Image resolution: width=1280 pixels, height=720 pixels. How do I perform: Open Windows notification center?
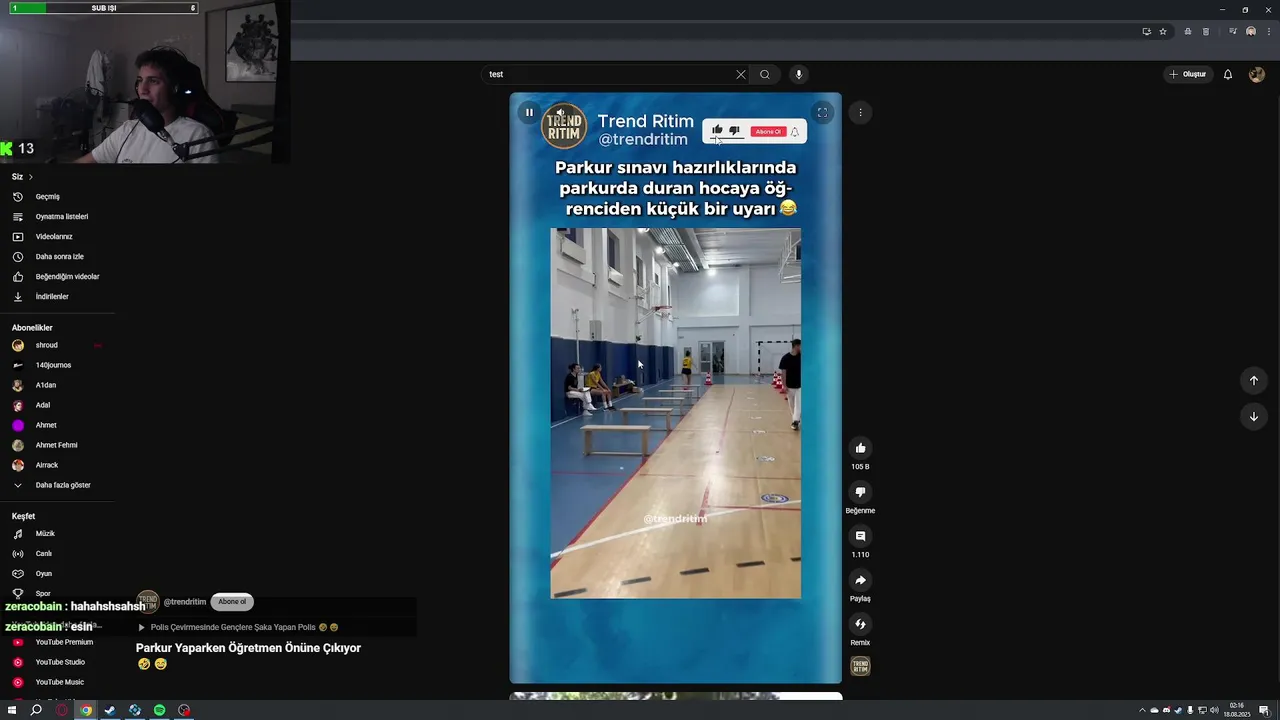point(1264,711)
